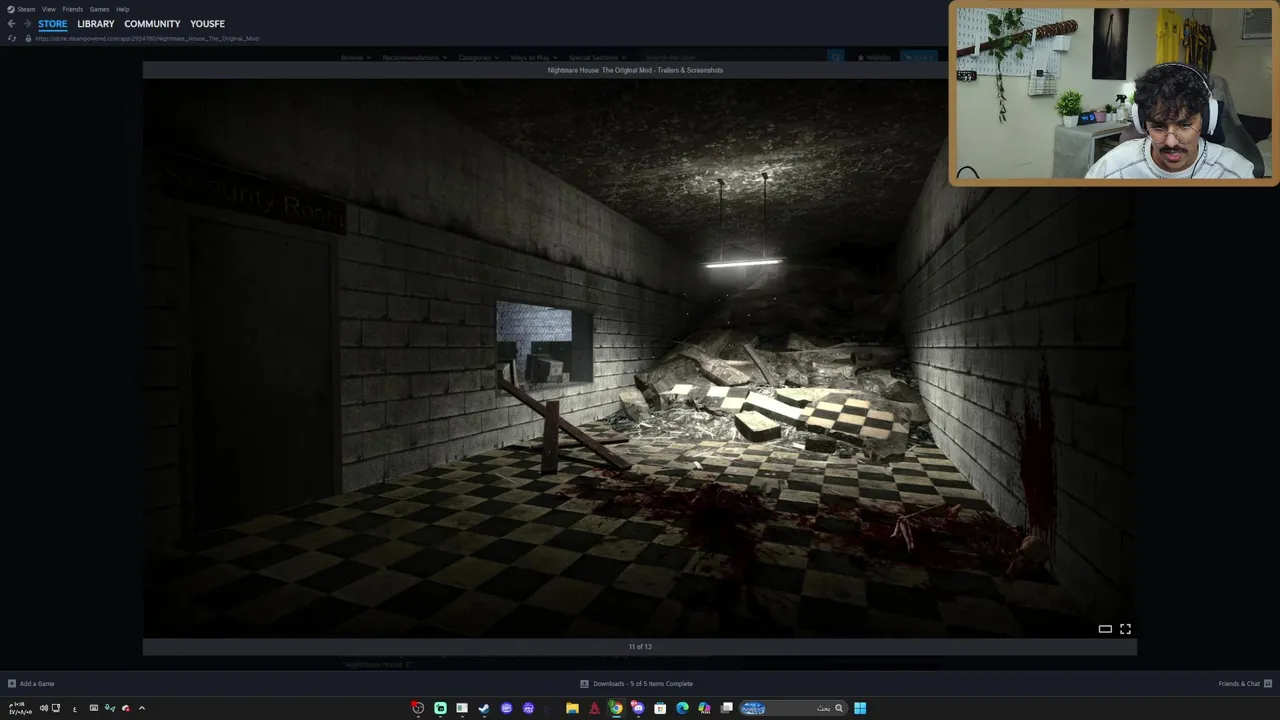This screenshot has height=720, width=1280.
Task: Click the Trailers & Screenshots title text
Action: point(635,70)
